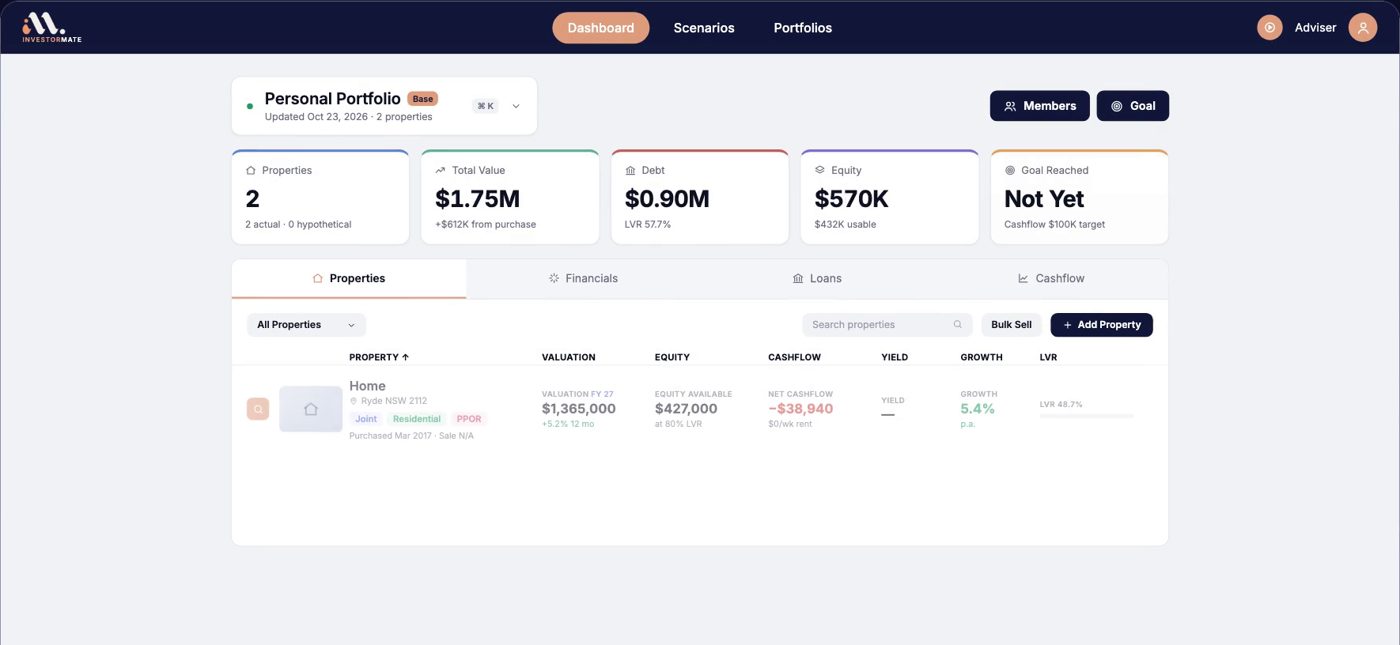The width and height of the screenshot is (1400, 645).
Task: Focus the Search properties field
Action: point(887,325)
